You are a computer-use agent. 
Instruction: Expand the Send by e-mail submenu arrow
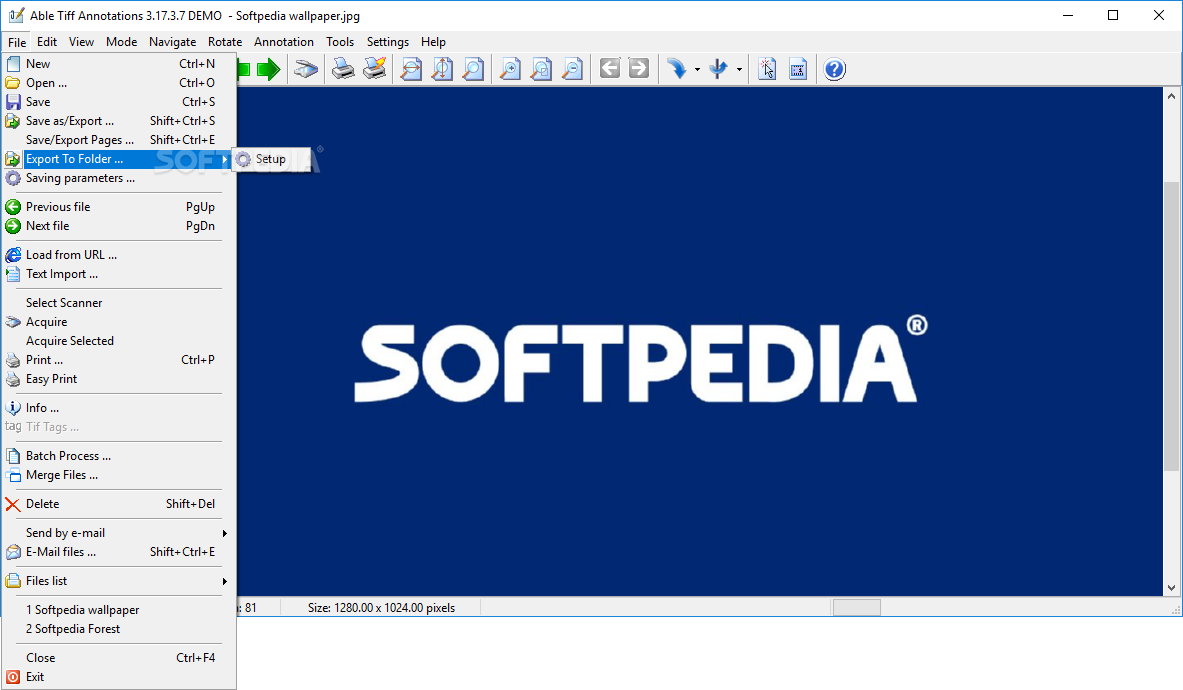click(225, 533)
